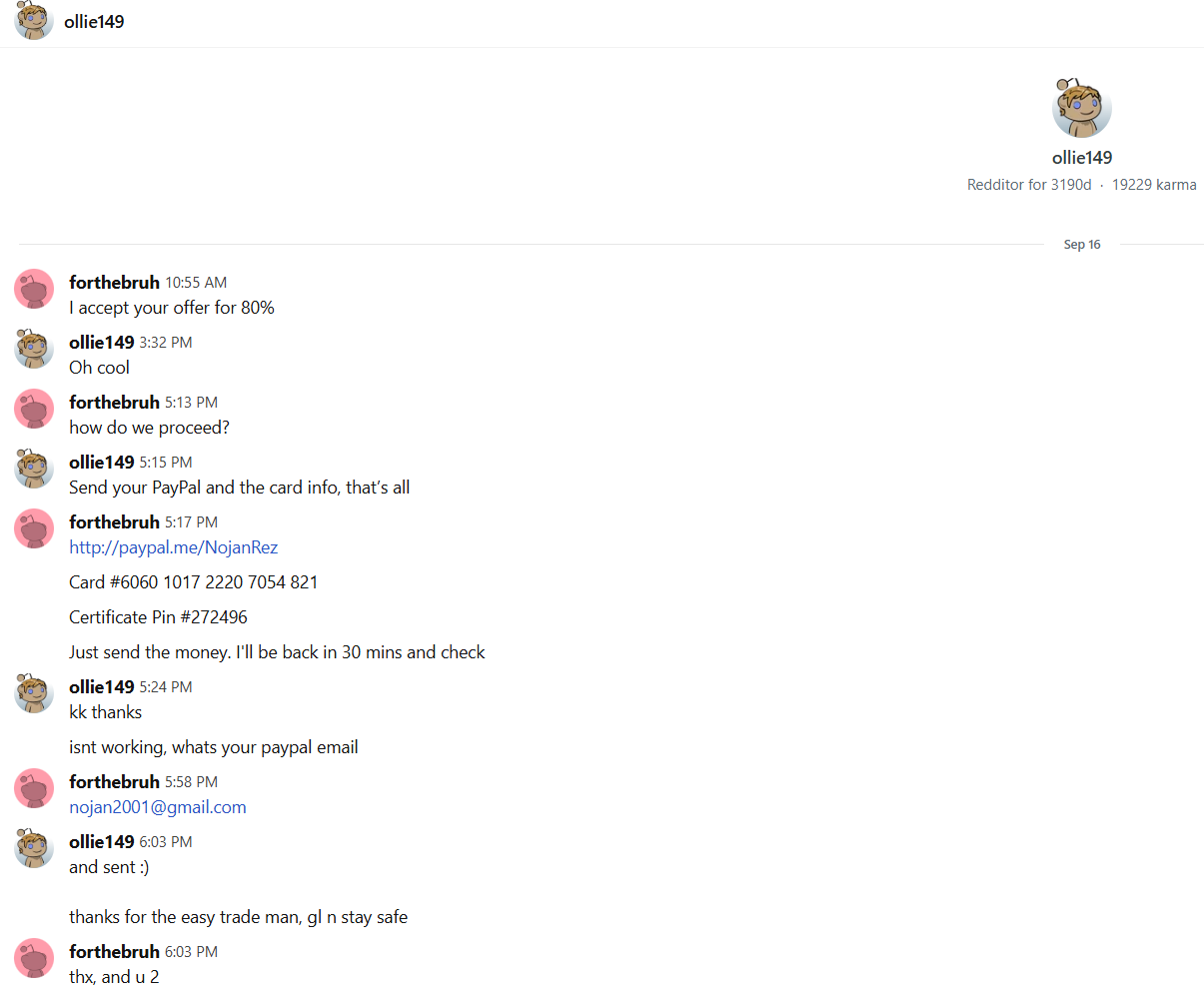Click forthebruh's avatar beside the 10:55 AM message
Viewport: 1204px width, 1001px height.
coord(34,289)
